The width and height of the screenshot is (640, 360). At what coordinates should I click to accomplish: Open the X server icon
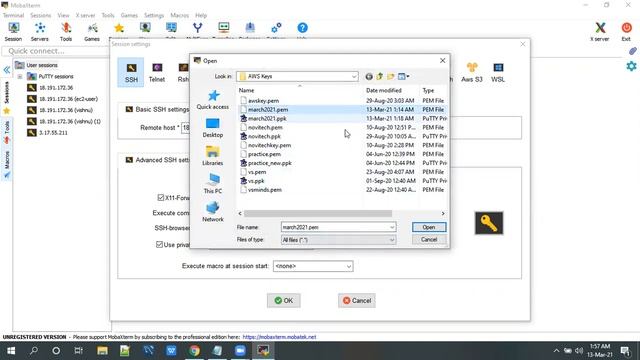click(x=600, y=32)
